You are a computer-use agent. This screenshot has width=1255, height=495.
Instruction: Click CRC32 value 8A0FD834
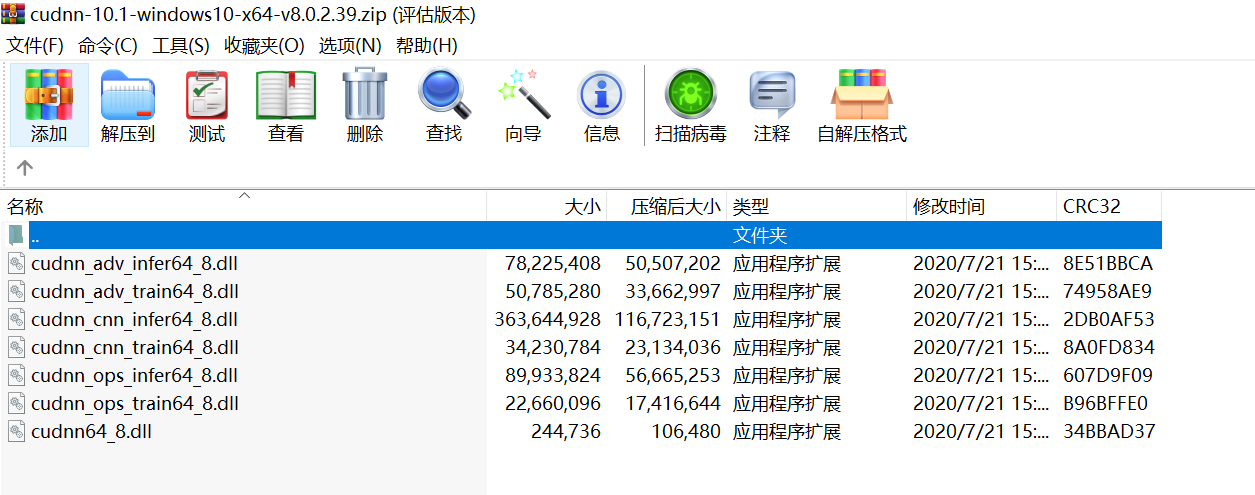tap(1109, 348)
